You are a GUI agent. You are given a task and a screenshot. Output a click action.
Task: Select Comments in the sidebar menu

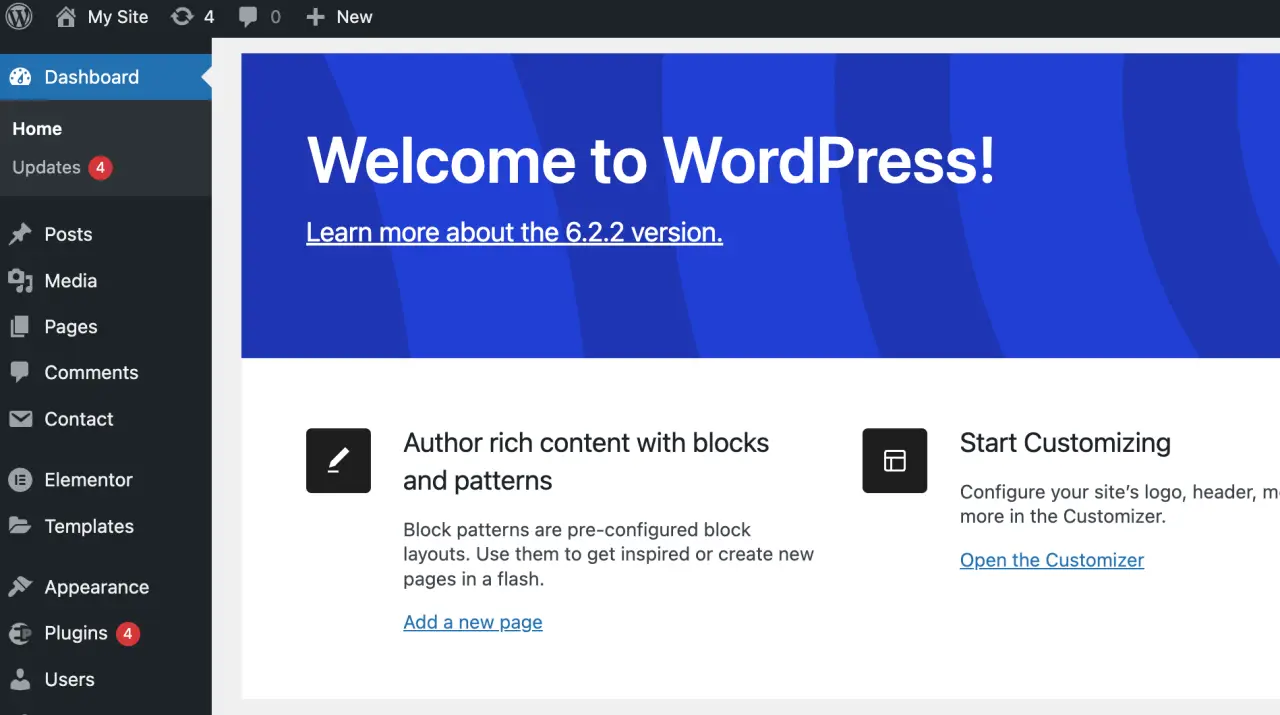[x=91, y=372]
